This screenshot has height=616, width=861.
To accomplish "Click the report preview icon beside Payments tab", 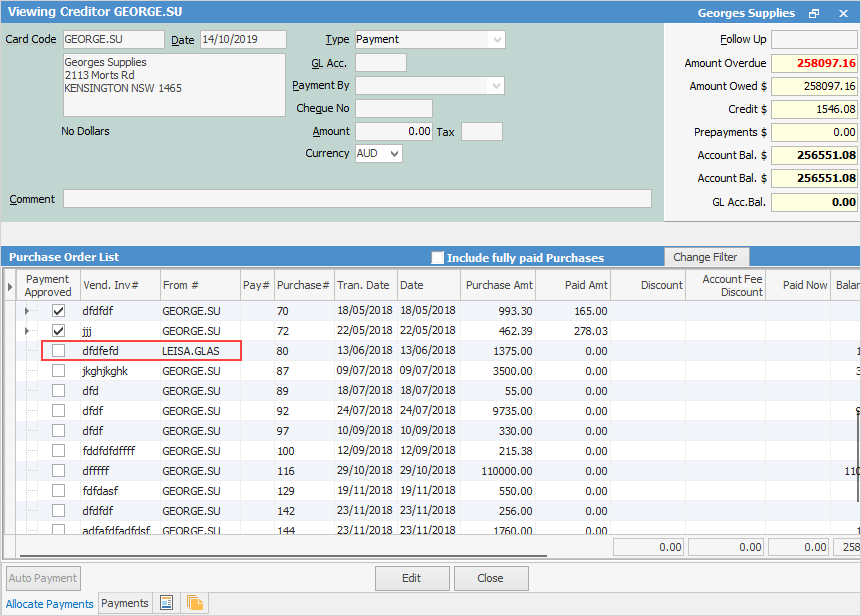I will point(166,603).
